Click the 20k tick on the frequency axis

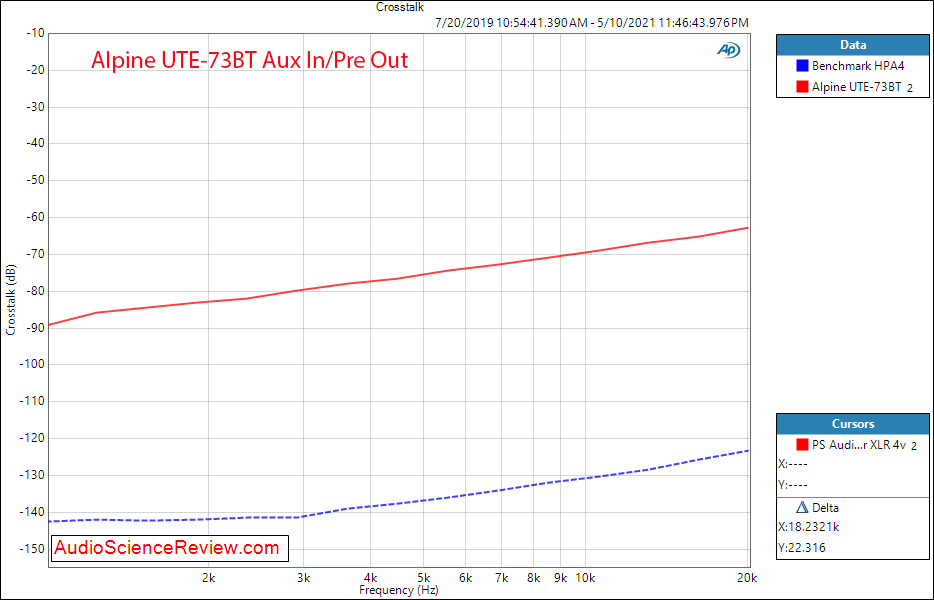point(747,578)
